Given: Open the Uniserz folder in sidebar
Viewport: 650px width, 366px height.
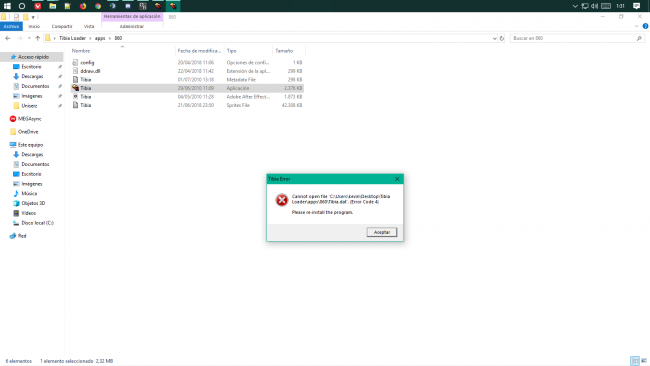Looking at the screenshot, I should click(29, 106).
